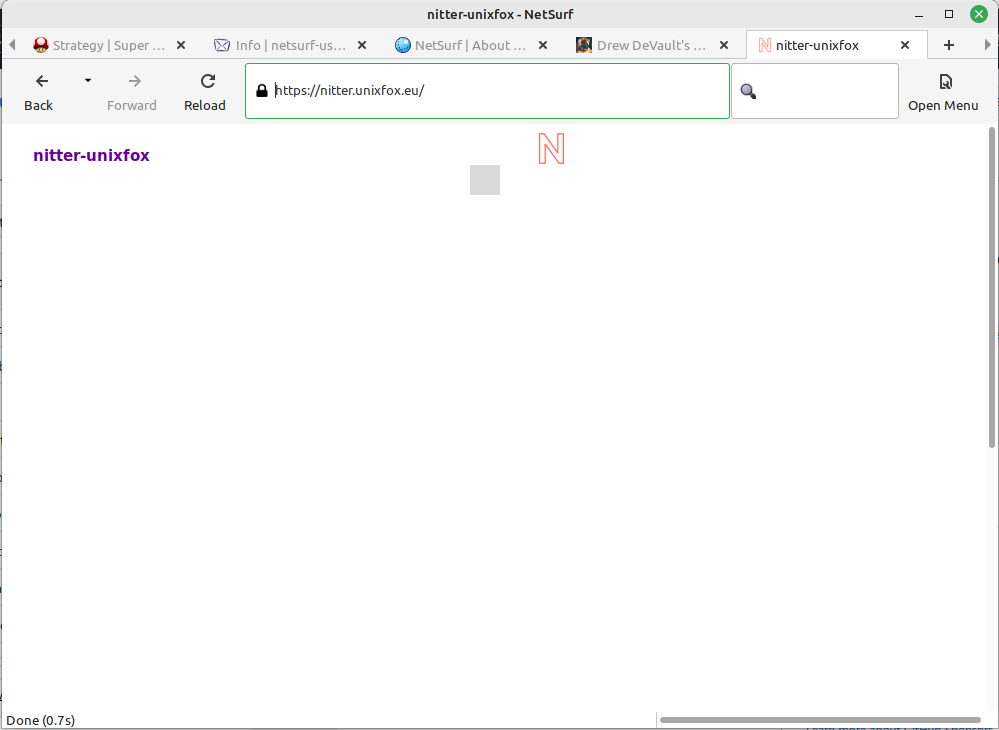Click the red Nitter N logo

550,148
